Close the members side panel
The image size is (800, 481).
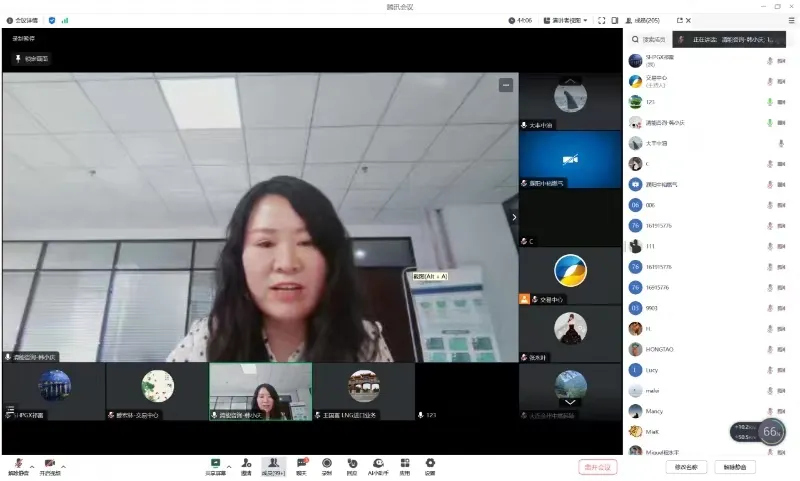[688, 20]
